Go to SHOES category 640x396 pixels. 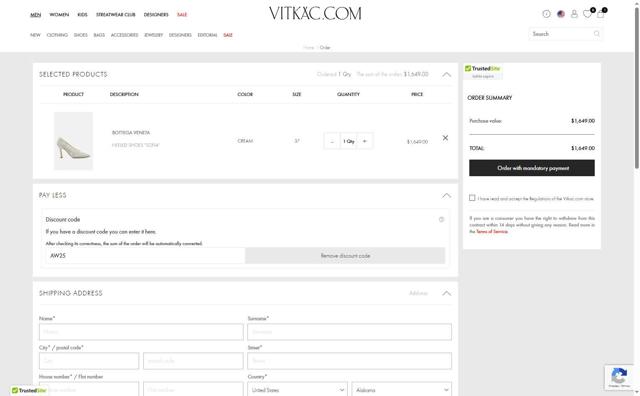pyautogui.click(x=81, y=35)
